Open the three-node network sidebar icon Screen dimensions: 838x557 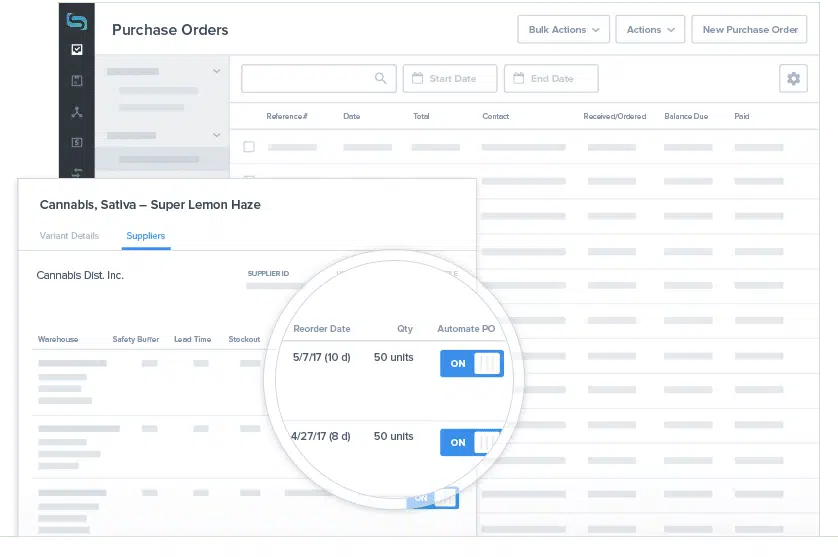point(77,112)
